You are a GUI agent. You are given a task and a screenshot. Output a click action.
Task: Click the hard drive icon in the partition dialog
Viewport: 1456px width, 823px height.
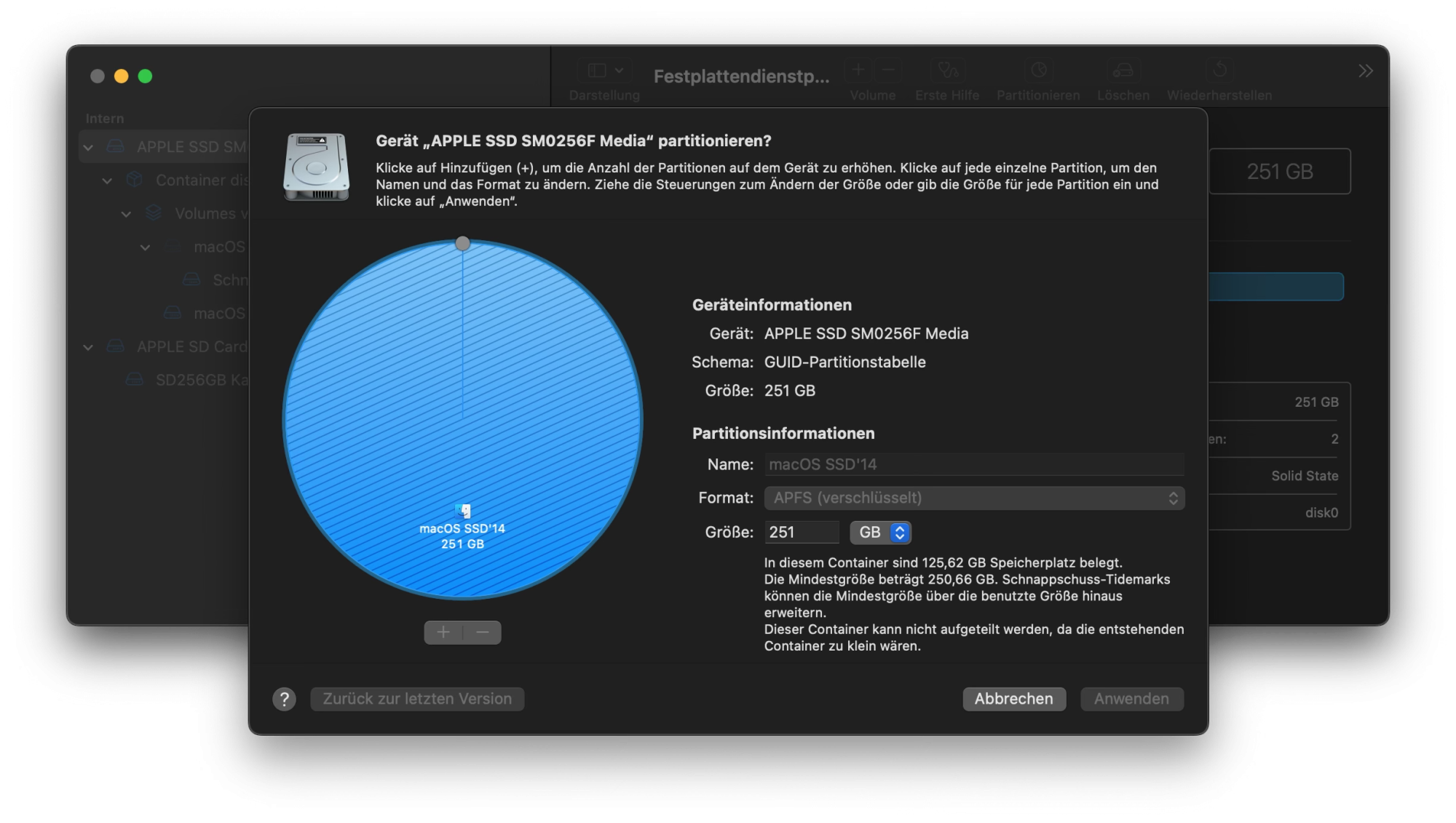[x=316, y=167]
